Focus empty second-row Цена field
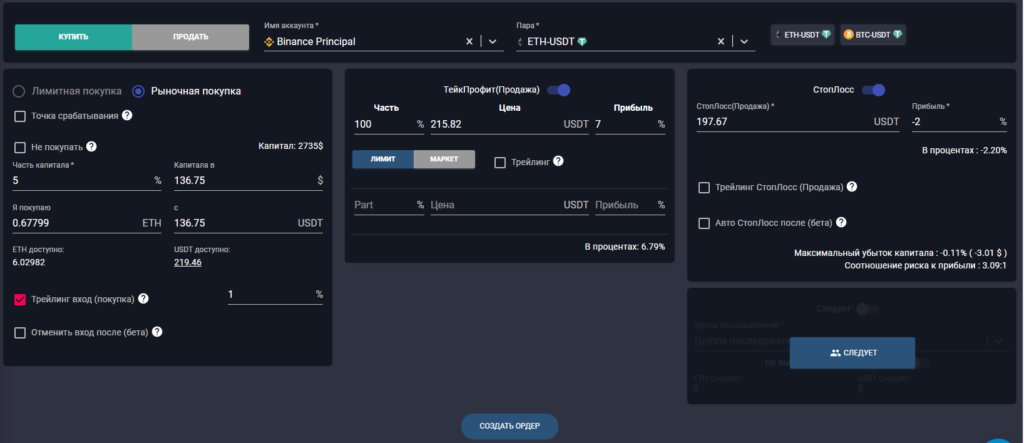Image resolution: width=1024 pixels, height=443 pixels. (509, 205)
